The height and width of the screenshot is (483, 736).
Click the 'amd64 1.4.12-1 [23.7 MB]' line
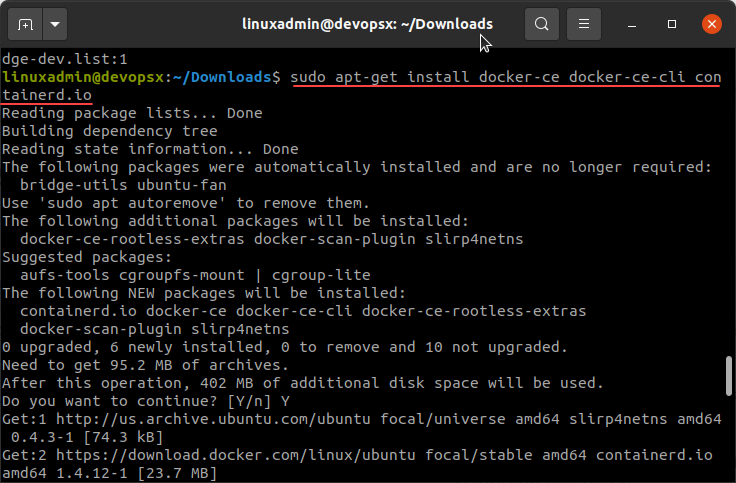point(109,473)
